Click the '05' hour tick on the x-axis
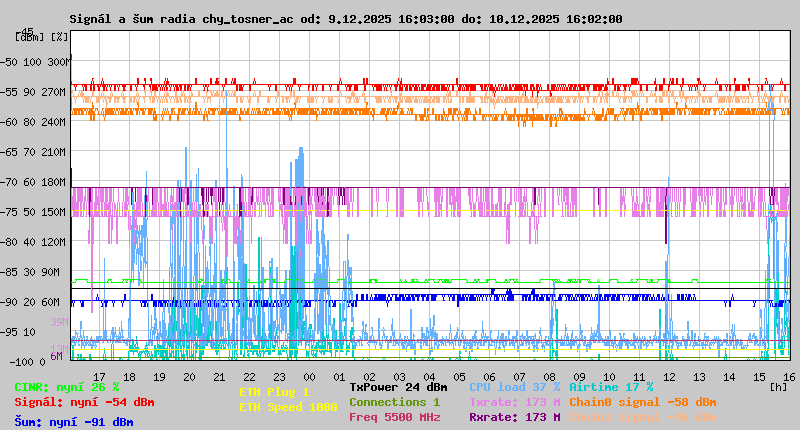The image size is (800, 430). (x=460, y=377)
